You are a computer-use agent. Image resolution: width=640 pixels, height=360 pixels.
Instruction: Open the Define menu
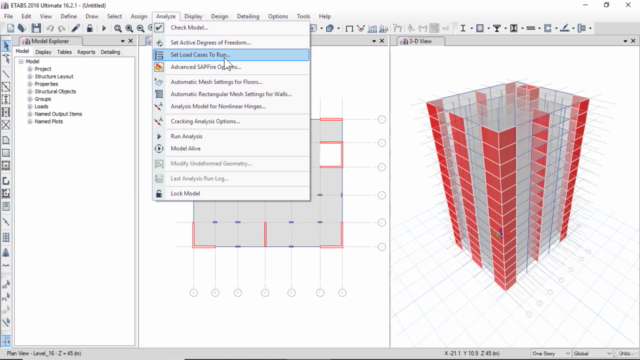coord(69,16)
